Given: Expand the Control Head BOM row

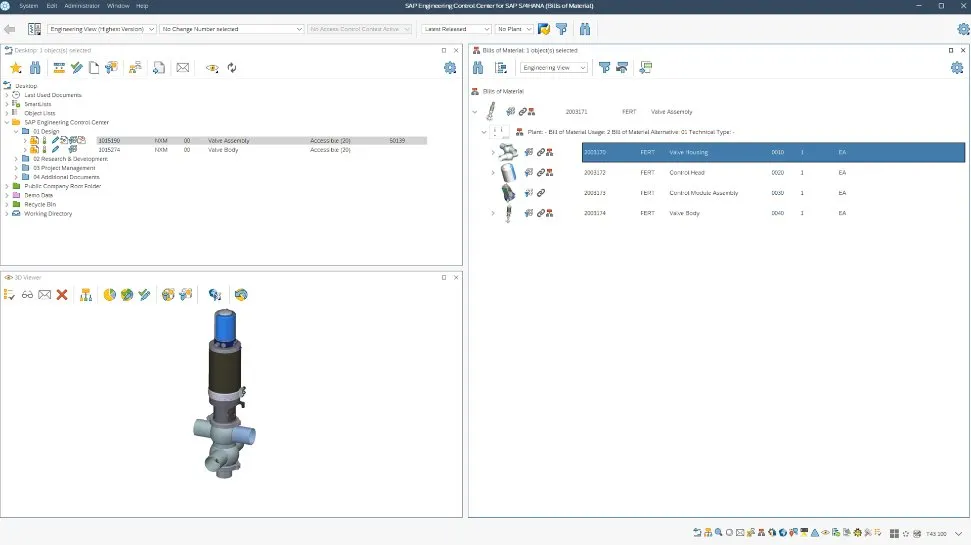Looking at the screenshot, I should (x=493, y=173).
